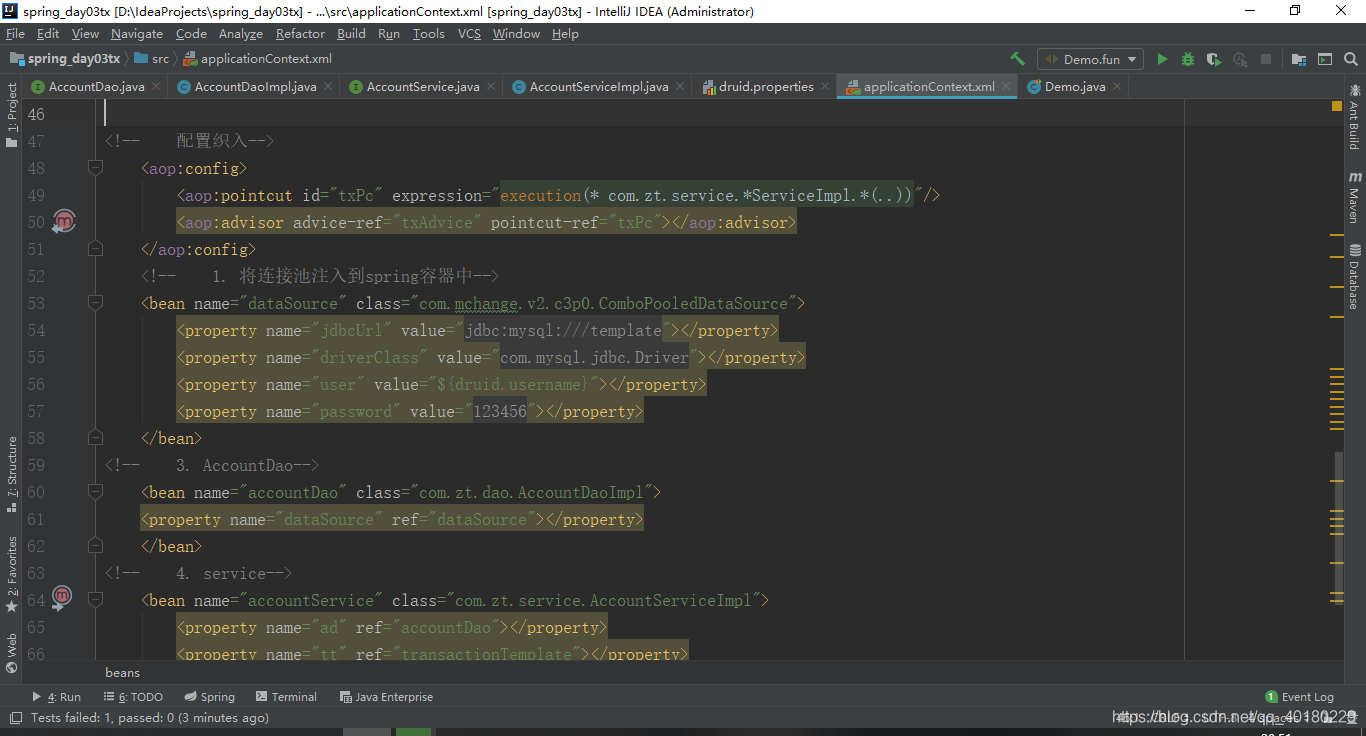
Task: Collapse accountService bean fold at line 64
Action: point(95,600)
